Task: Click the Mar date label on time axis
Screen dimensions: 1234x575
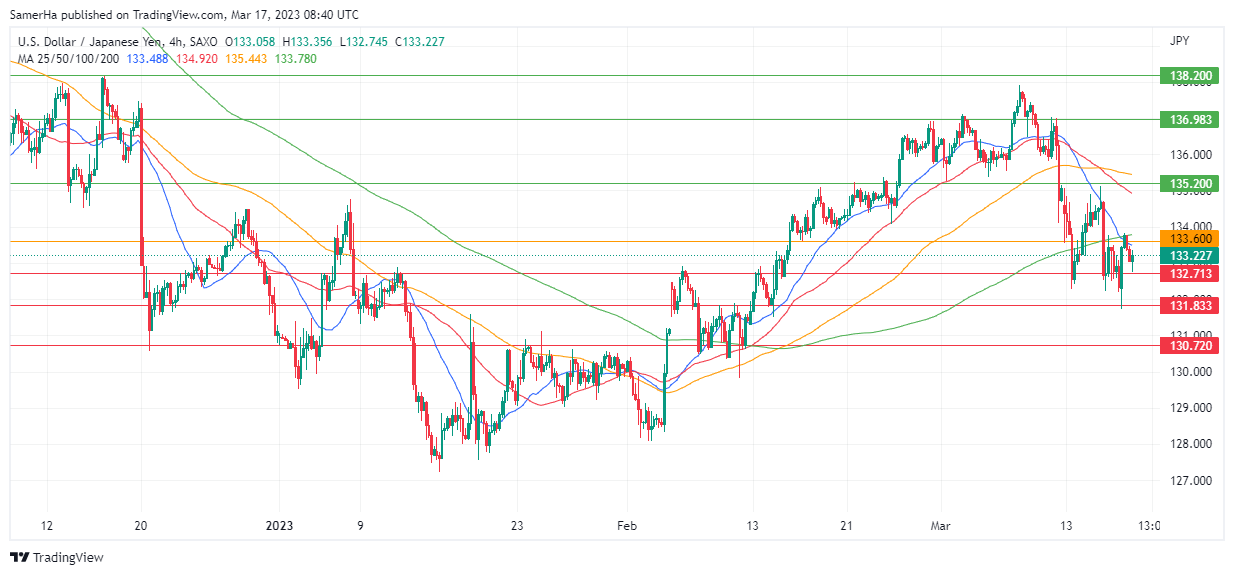Action: click(940, 525)
